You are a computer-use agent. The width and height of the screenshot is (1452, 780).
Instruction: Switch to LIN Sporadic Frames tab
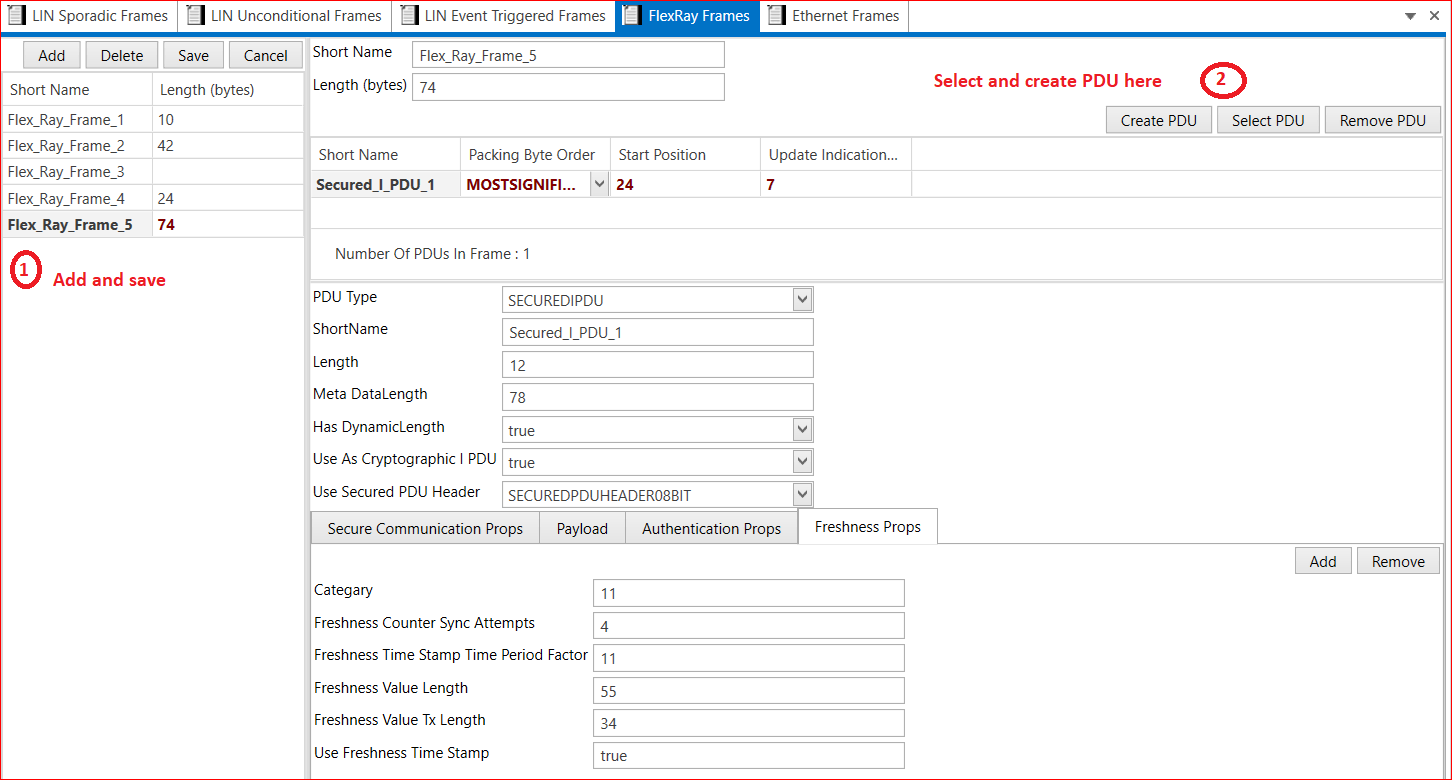(90, 15)
